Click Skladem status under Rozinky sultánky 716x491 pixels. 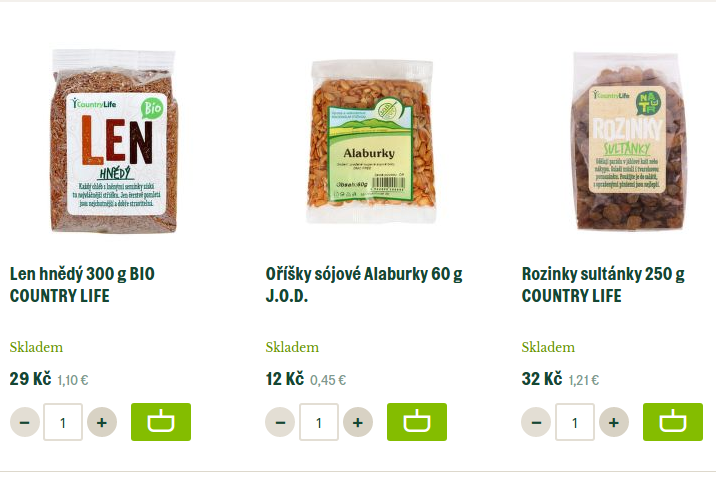tap(548, 347)
